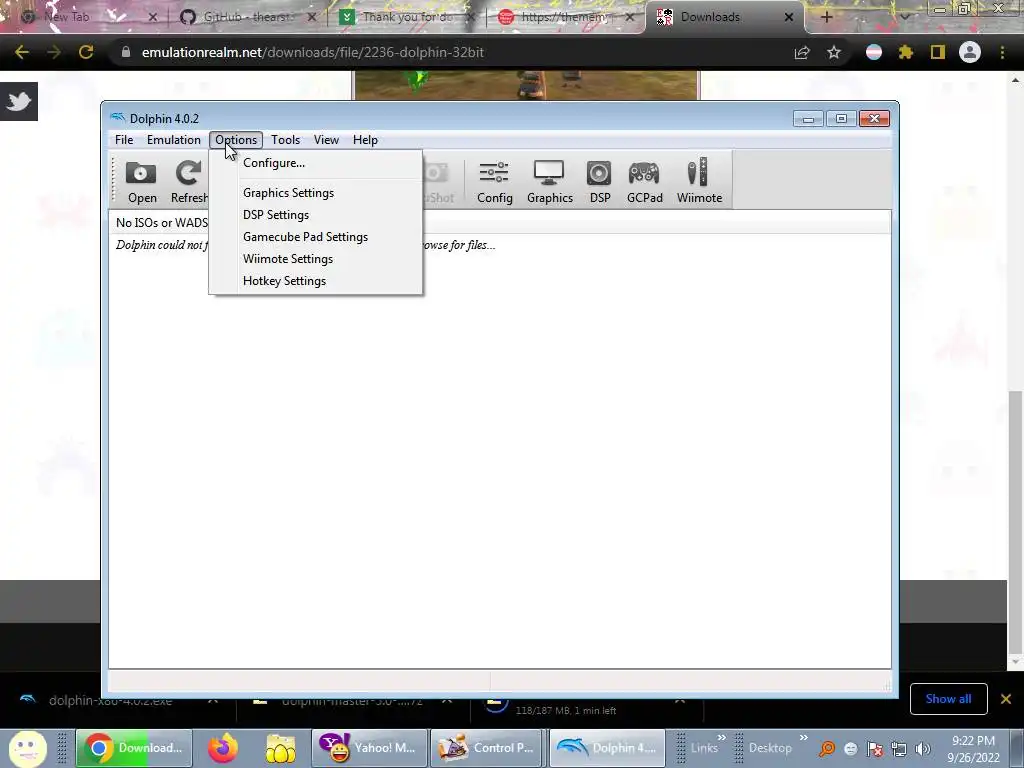The width and height of the screenshot is (1024, 768).
Task: Open Chrome extensions puzzle icon
Action: [x=905, y=52]
